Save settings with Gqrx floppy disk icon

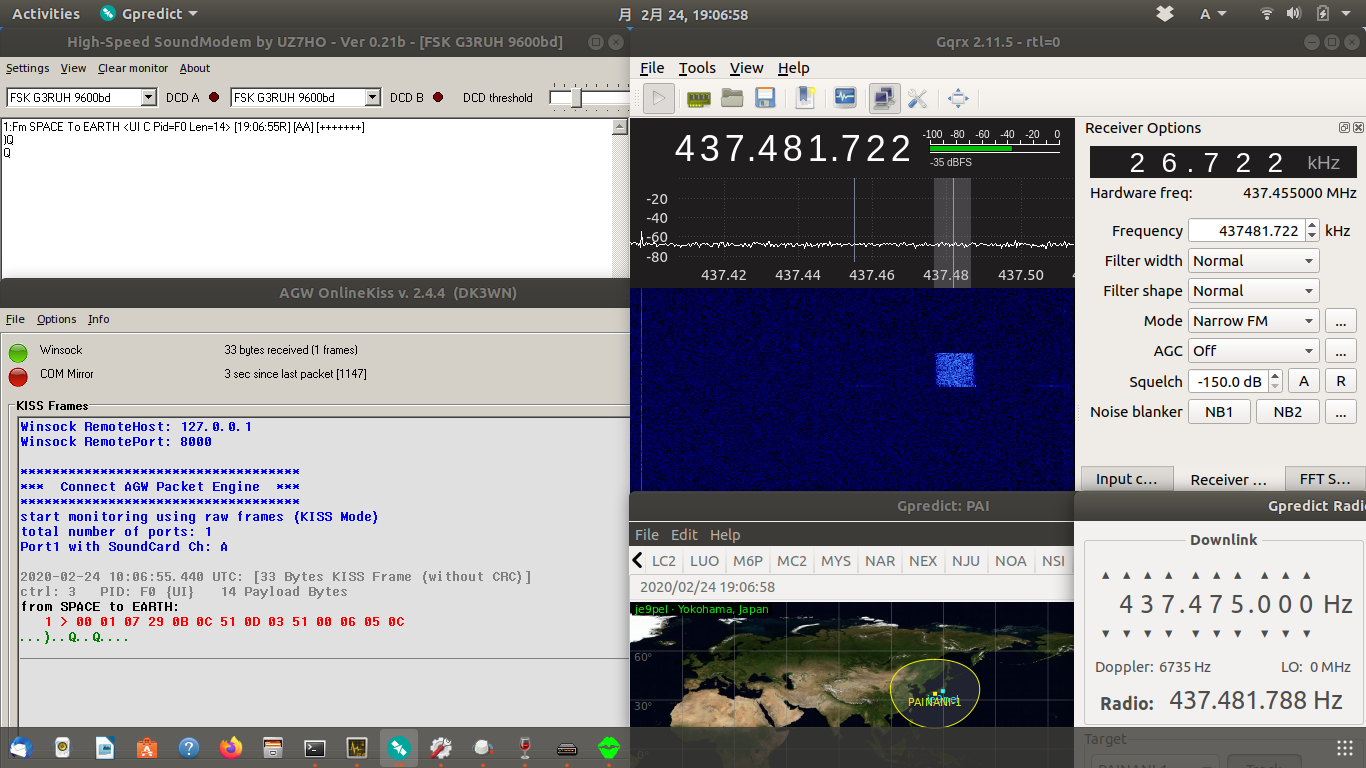pyautogui.click(x=765, y=98)
